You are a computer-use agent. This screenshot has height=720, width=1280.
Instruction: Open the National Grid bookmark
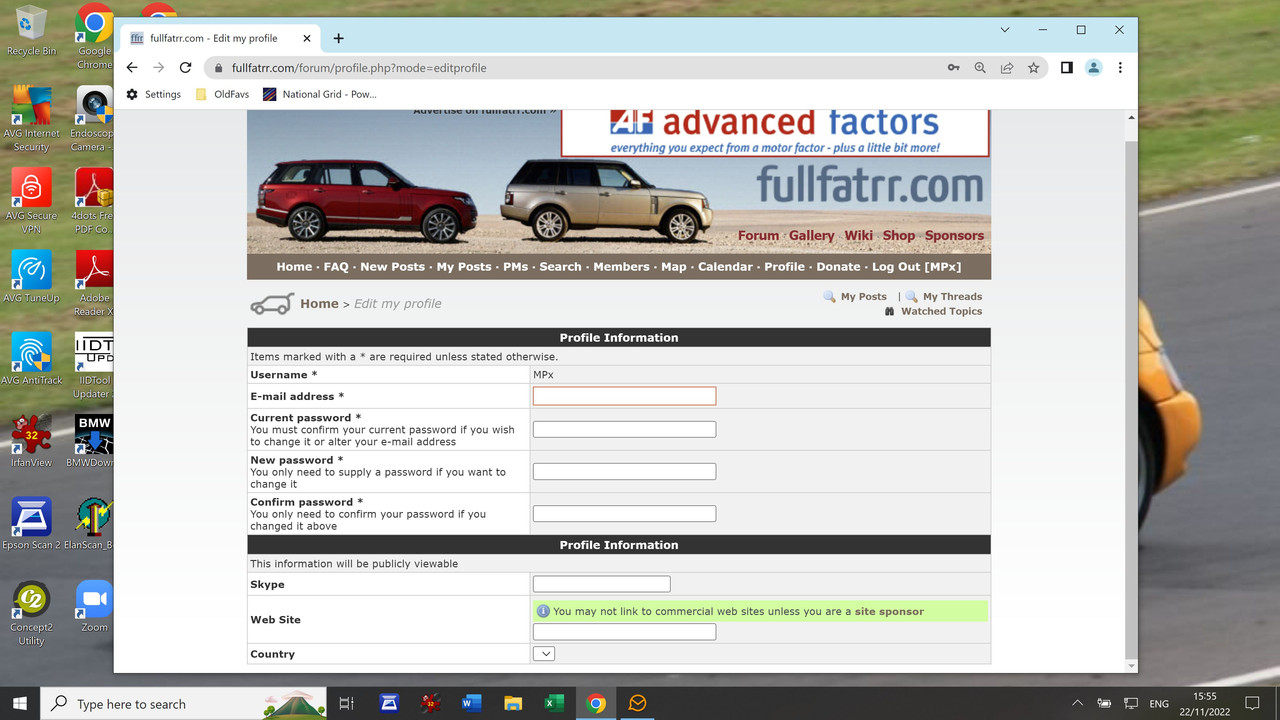click(320, 94)
